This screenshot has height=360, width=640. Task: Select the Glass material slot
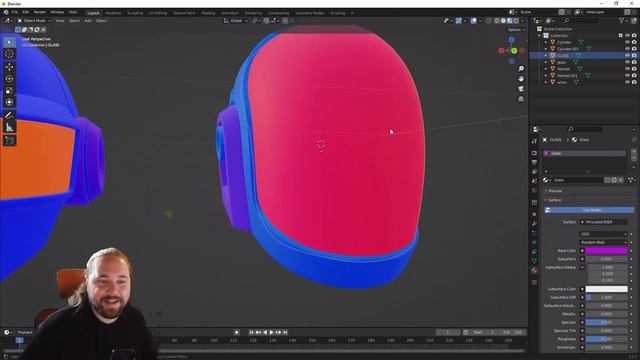[x=584, y=153]
